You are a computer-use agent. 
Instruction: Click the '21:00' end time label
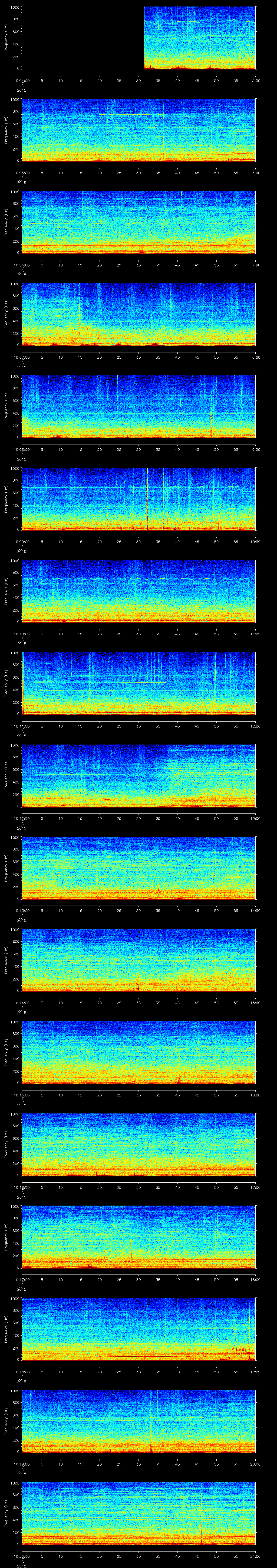point(255,1556)
